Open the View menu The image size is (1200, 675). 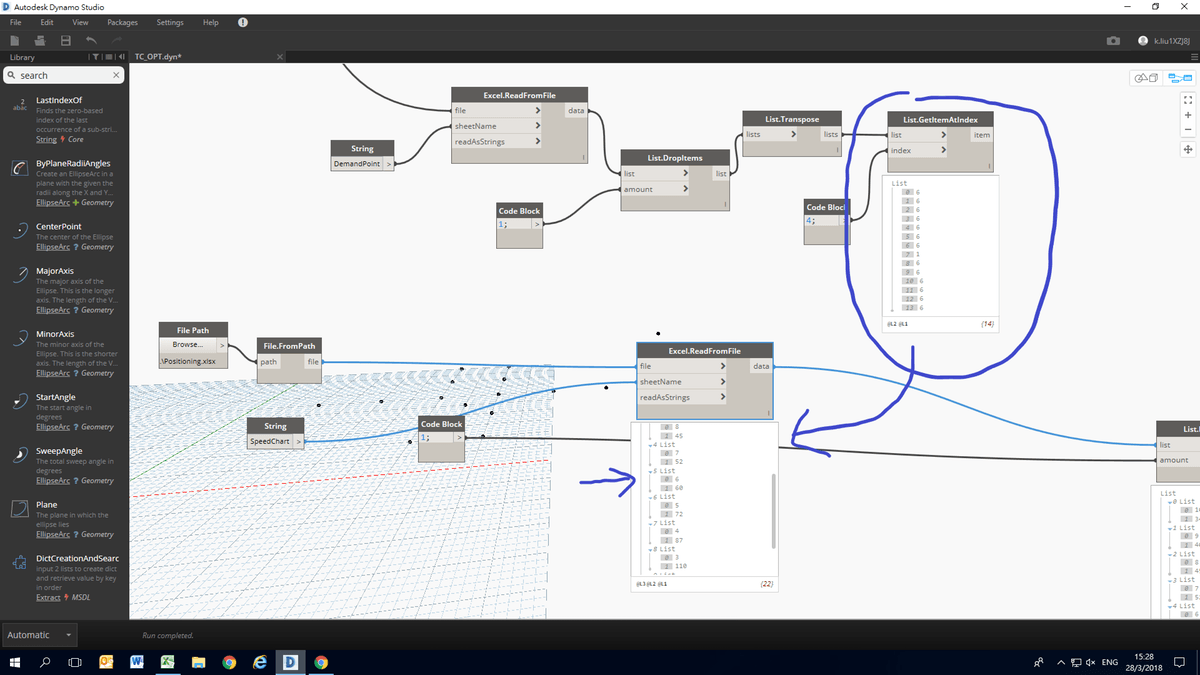point(81,22)
